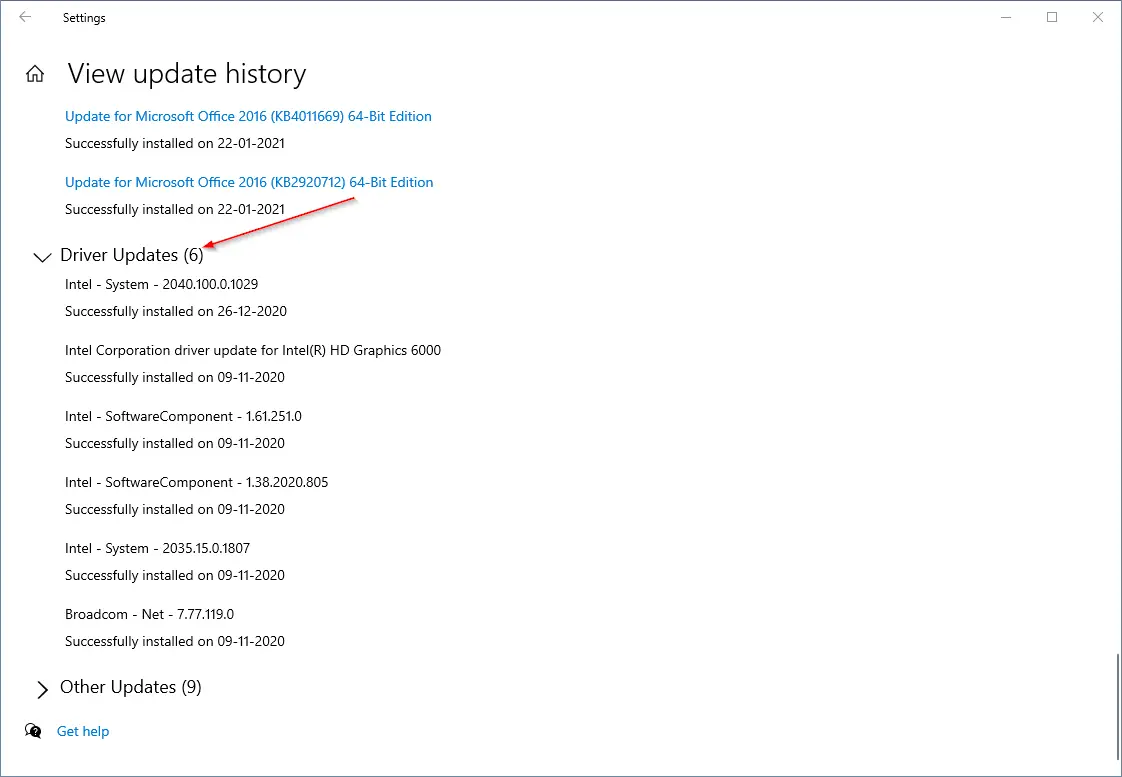Click the Other Updates (9) heading

131,687
